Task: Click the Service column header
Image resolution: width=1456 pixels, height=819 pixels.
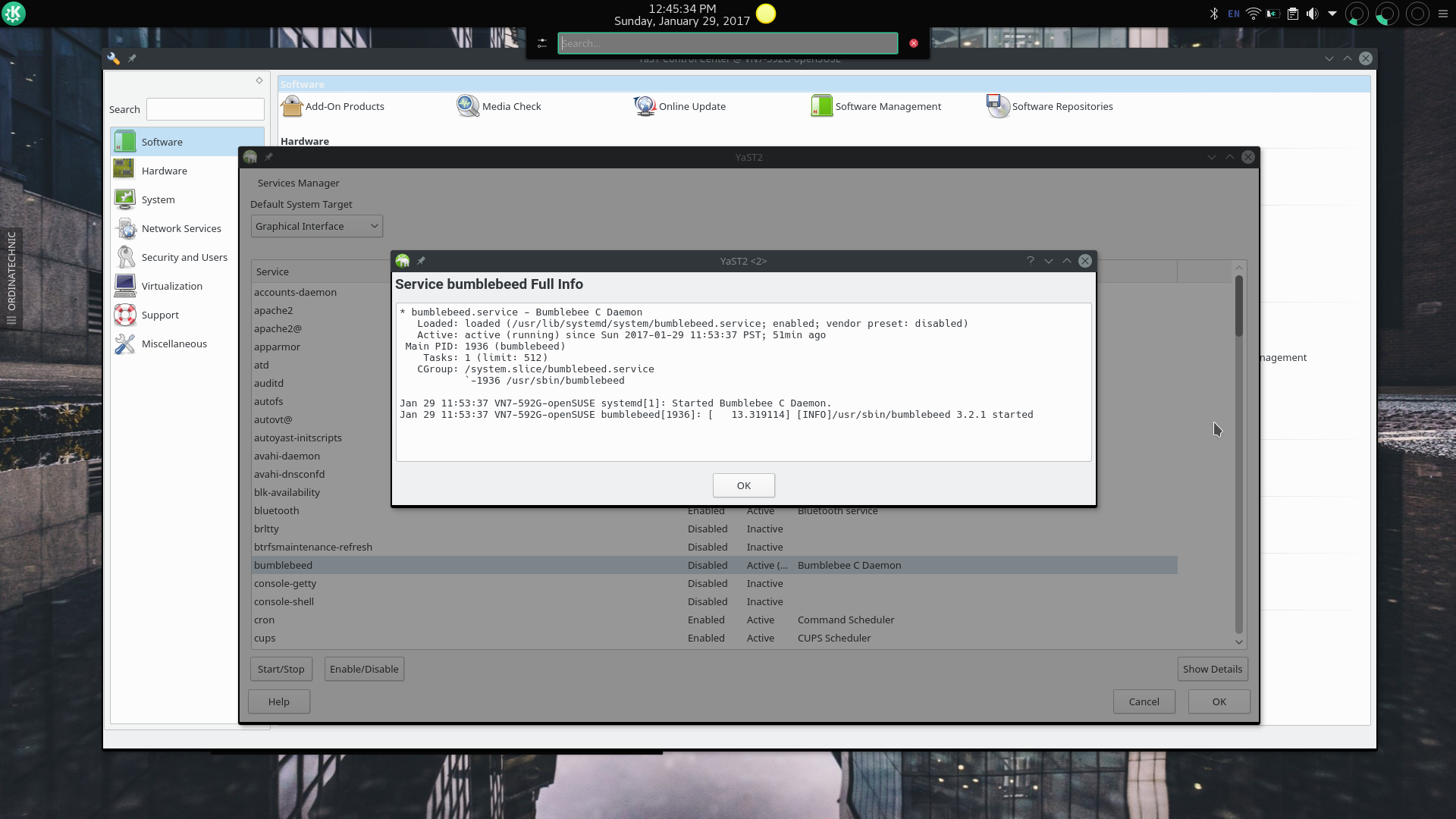Action: 320,271
